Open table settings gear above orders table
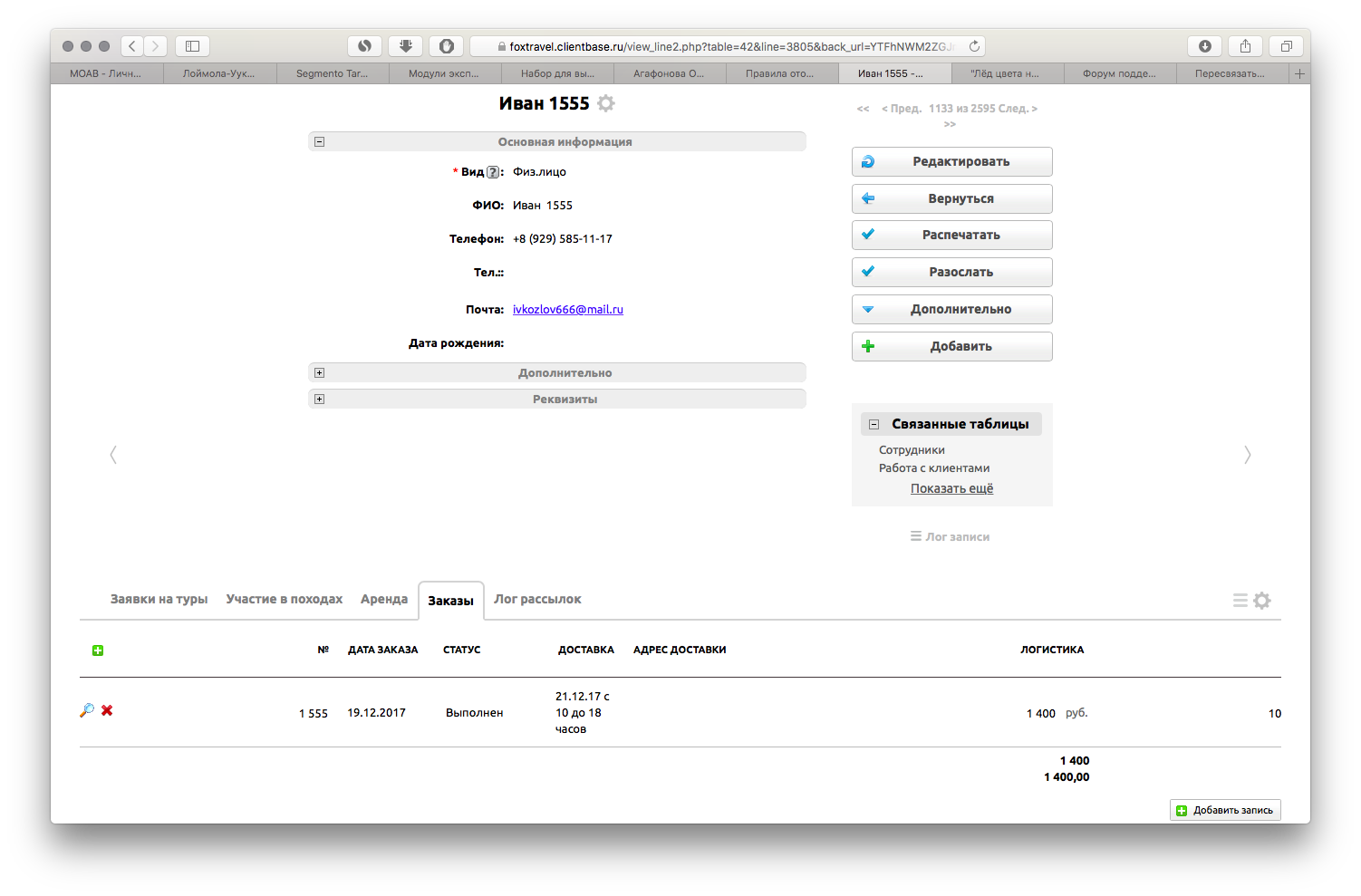 click(1262, 601)
